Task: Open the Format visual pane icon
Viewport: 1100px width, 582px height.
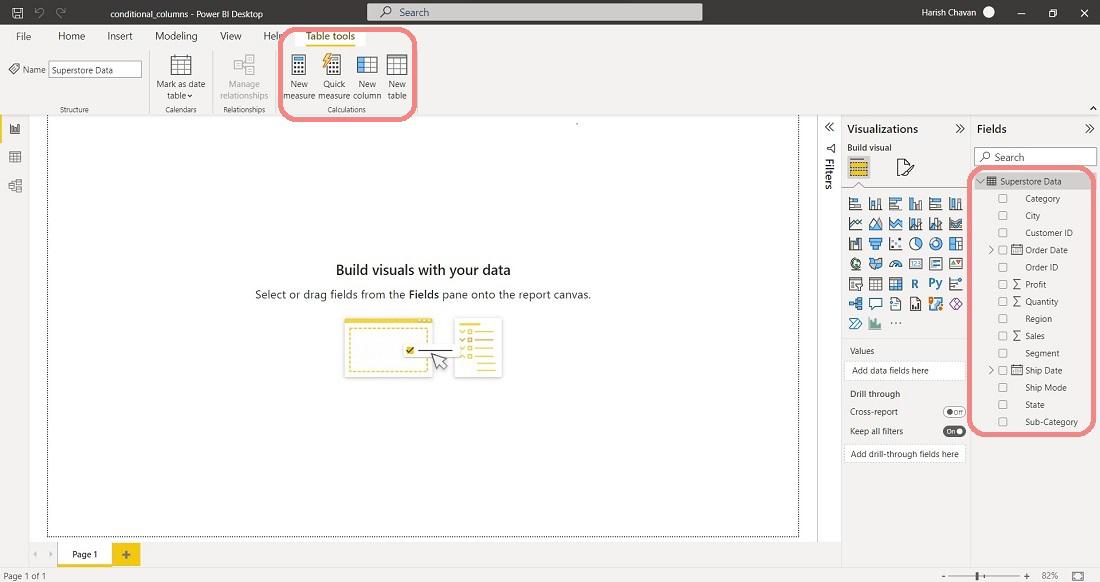Action: coord(905,168)
